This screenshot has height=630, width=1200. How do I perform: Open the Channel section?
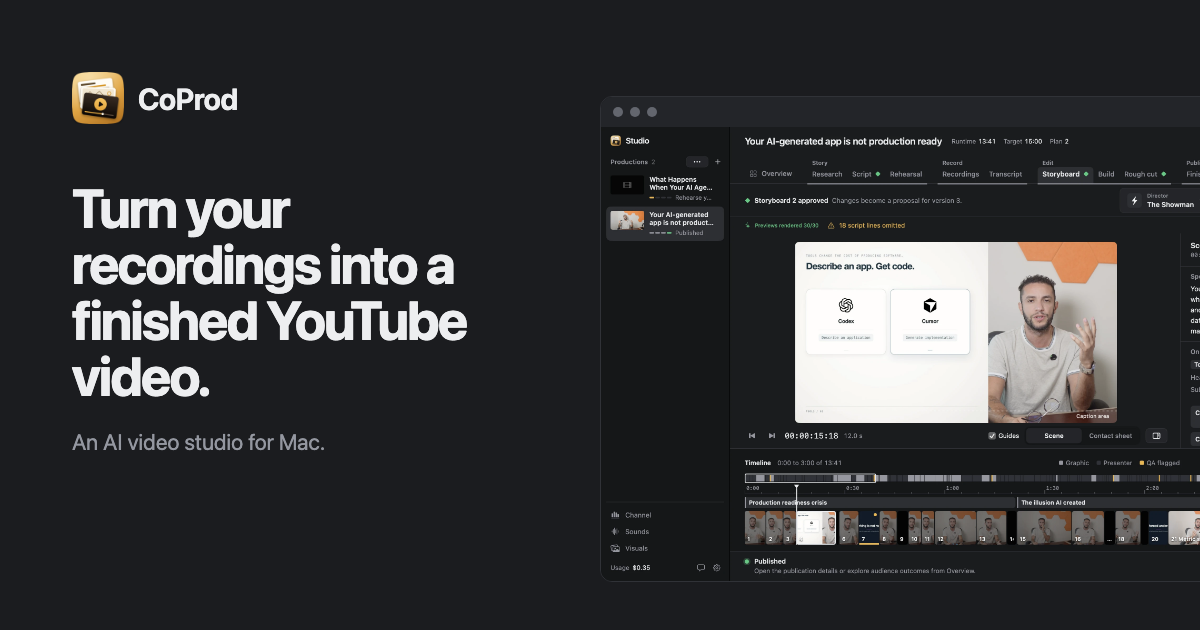pyautogui.click(x=631, y=515)
